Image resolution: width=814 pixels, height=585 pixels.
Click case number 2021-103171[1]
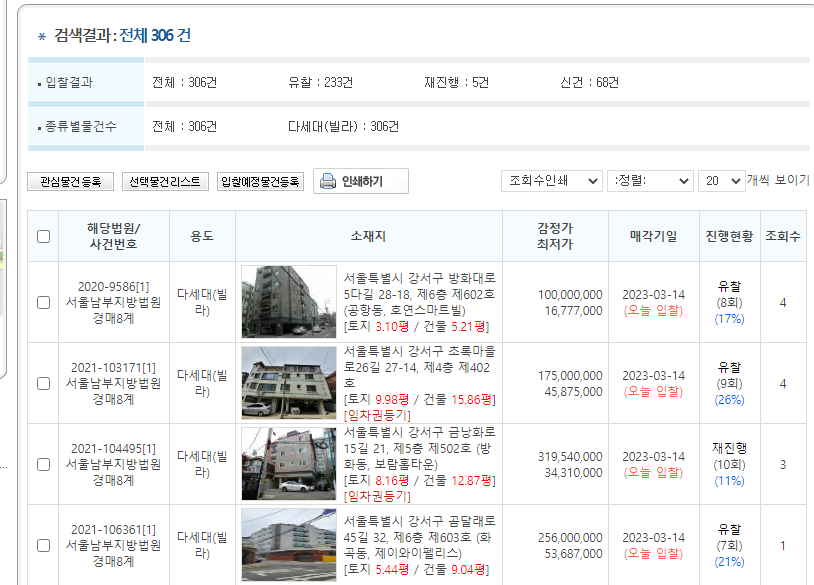pyautogui.click(x=114, y=368)
